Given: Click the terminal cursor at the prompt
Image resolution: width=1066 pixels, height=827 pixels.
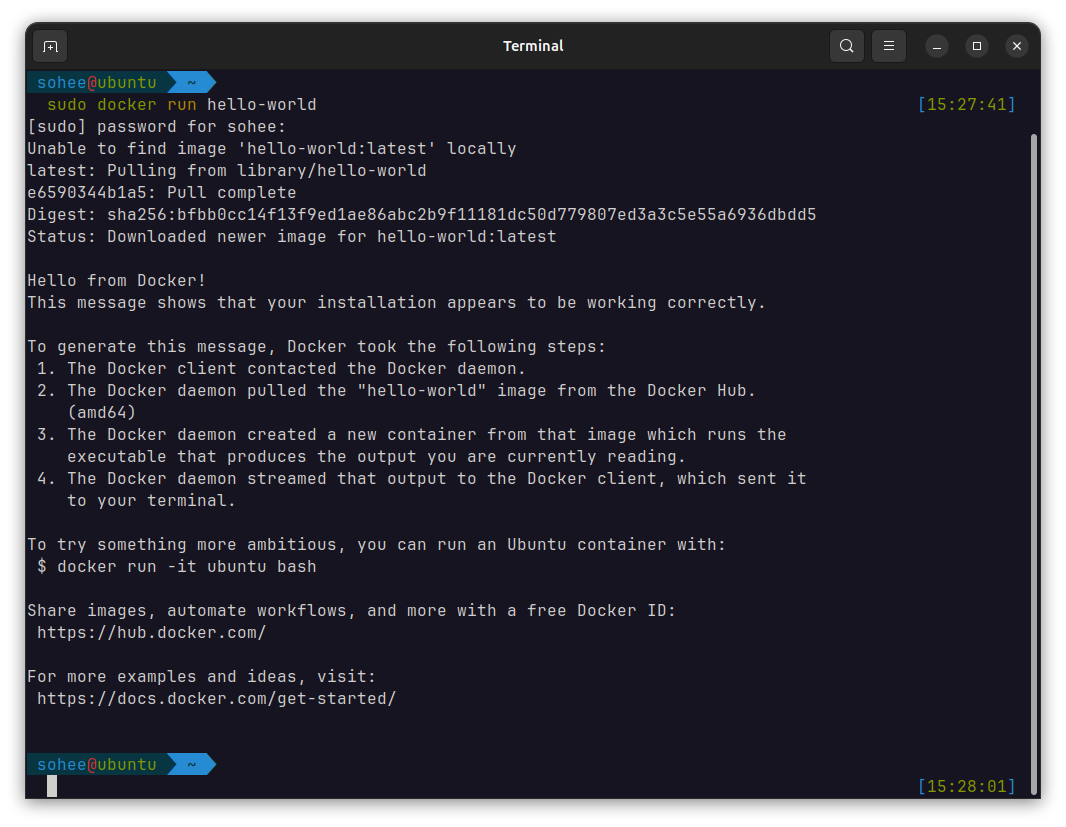Looking at the screenshot, I should (52, 787).
